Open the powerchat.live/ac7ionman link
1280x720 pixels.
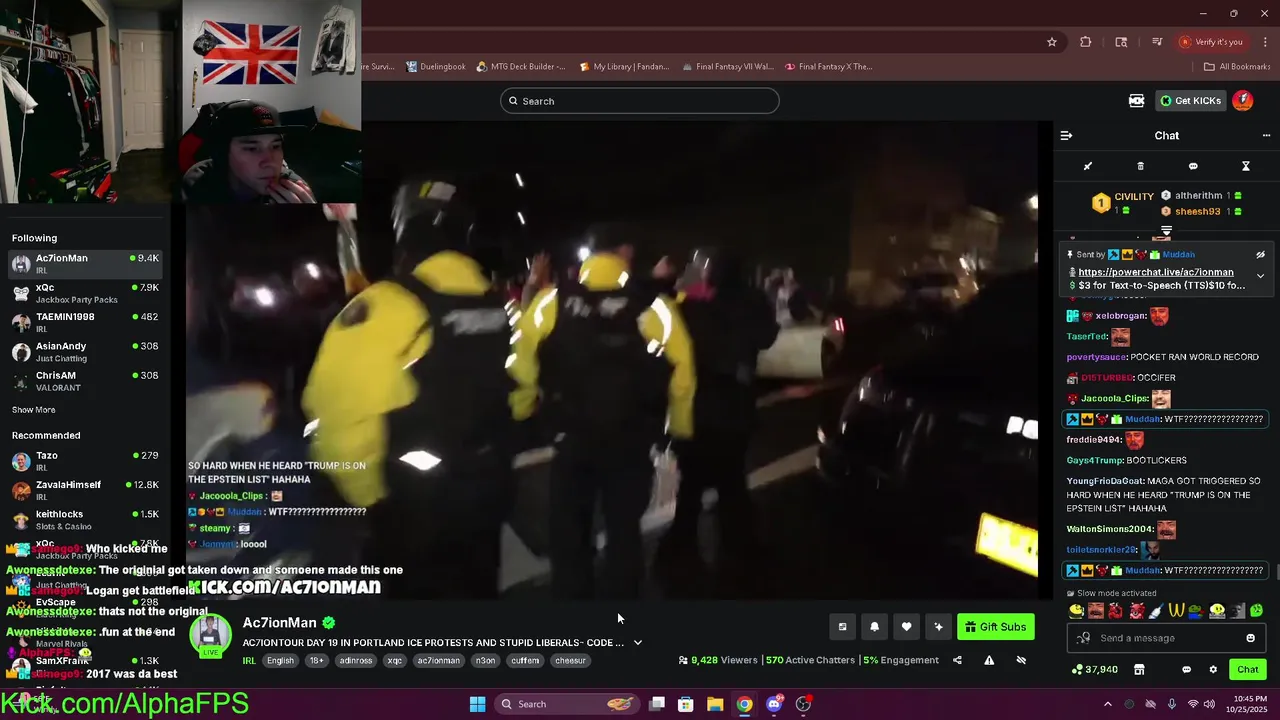[x=1156, y=272]
